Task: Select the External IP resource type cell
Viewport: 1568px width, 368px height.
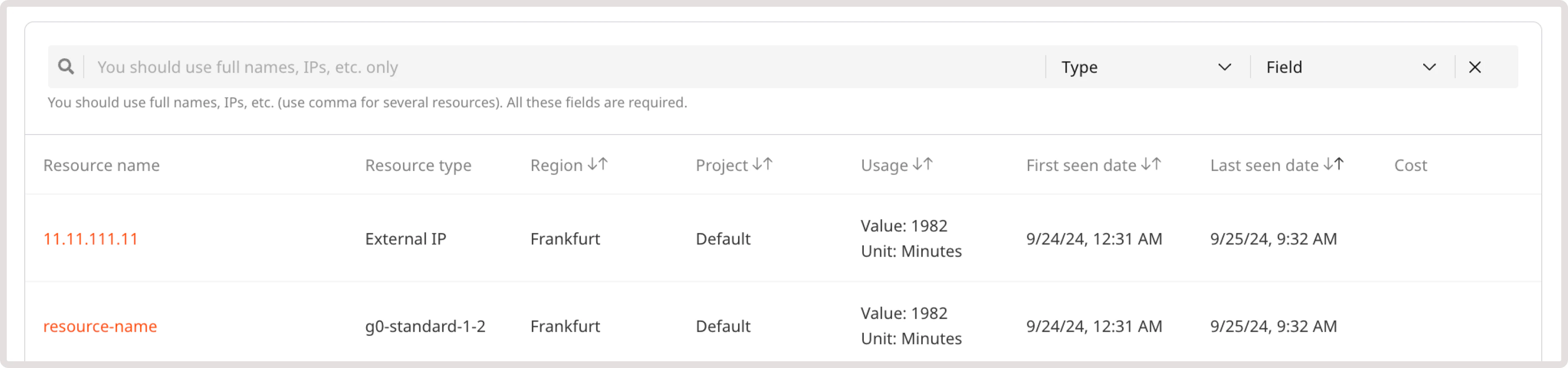Action: tap(406, 239)
